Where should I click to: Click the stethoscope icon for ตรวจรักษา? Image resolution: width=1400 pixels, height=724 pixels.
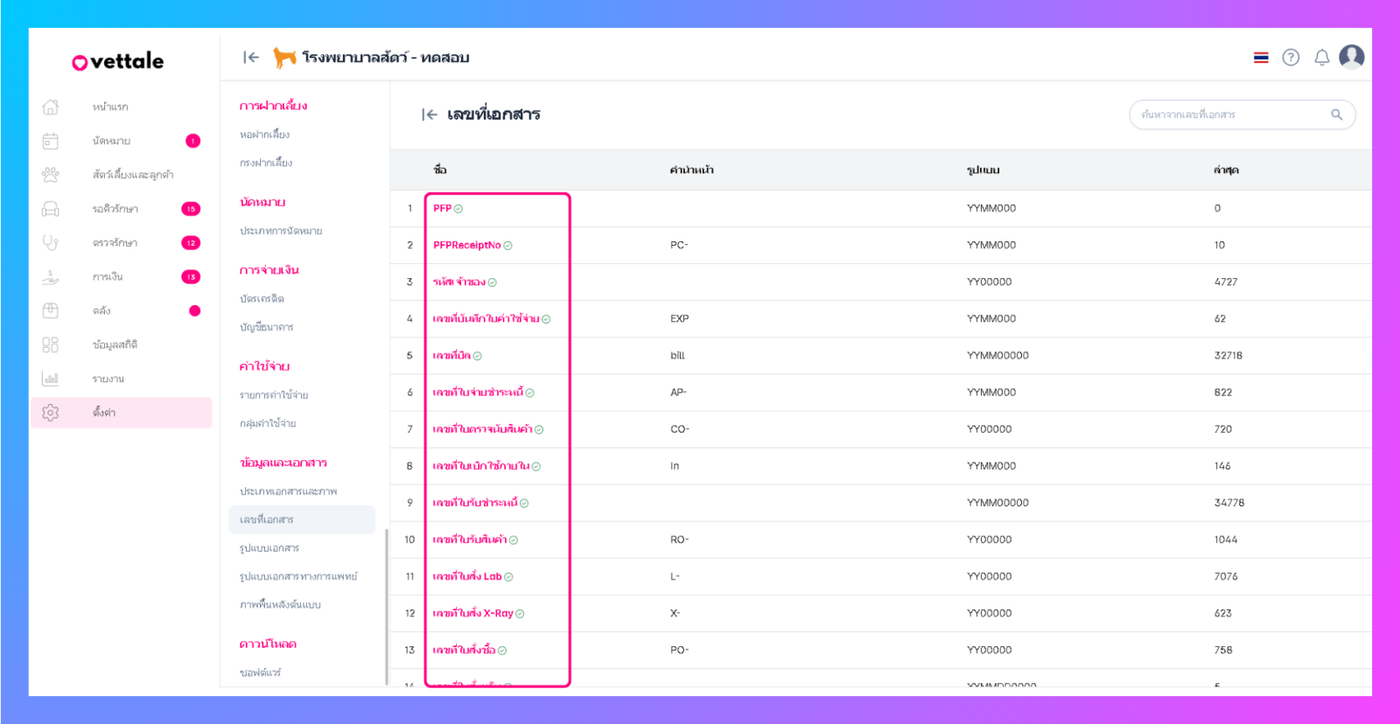(50, 243)
